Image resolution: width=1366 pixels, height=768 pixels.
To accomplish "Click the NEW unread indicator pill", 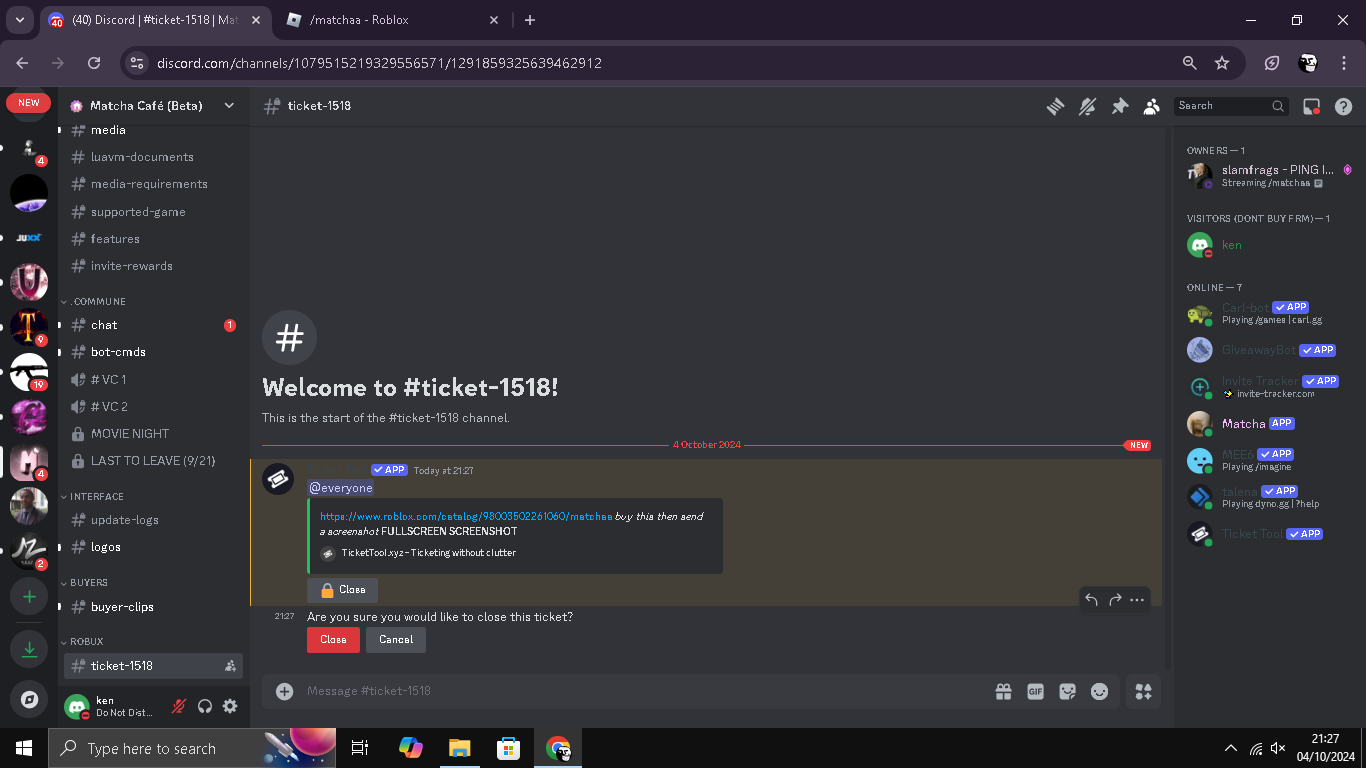I will point(28,103).
